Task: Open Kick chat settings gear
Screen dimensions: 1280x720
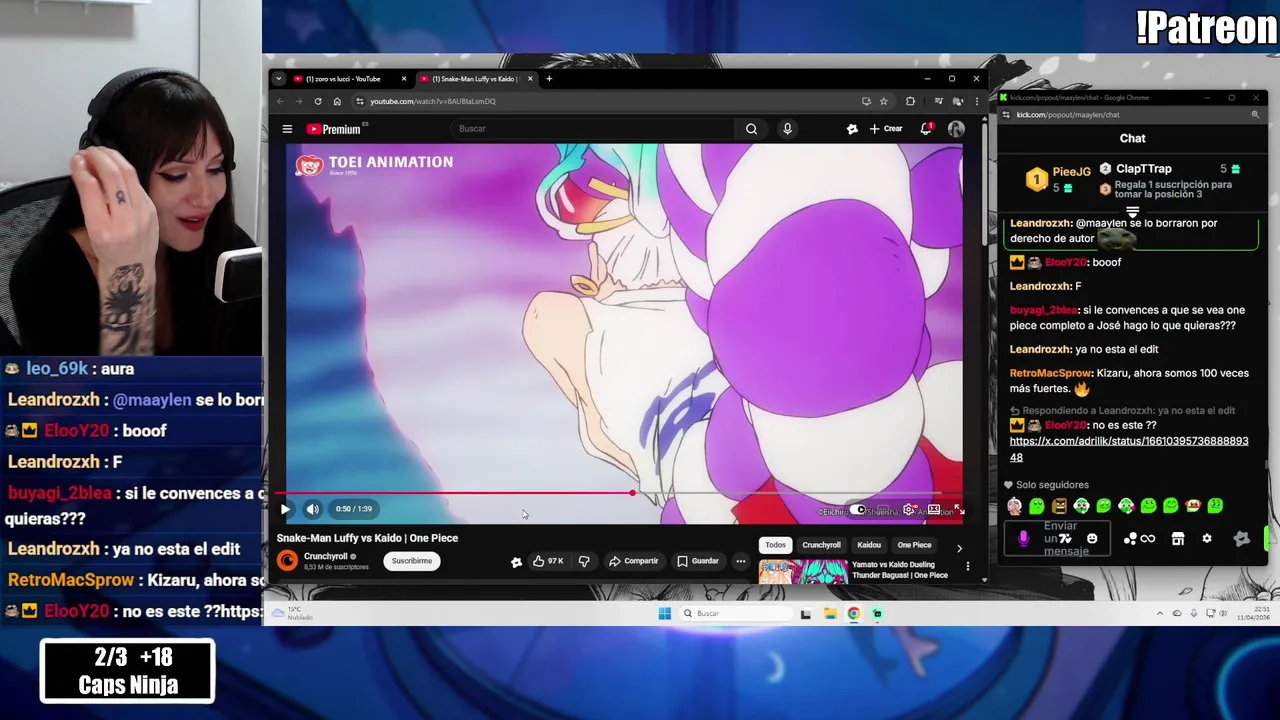Action: (x=1207, y=539)
